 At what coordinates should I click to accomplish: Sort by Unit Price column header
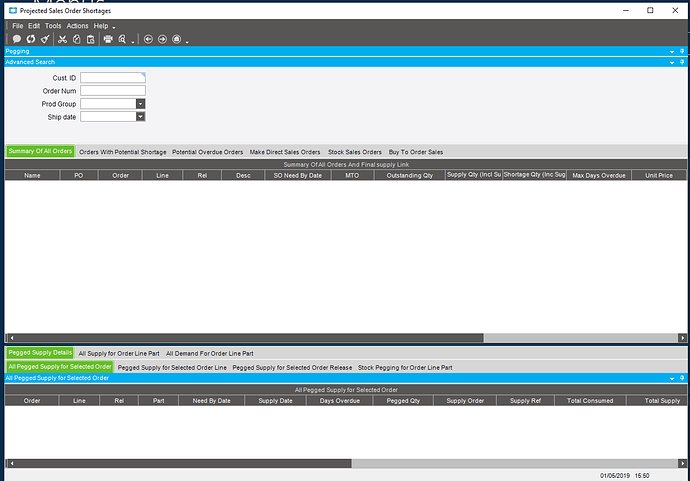click(x=659, y=175)
